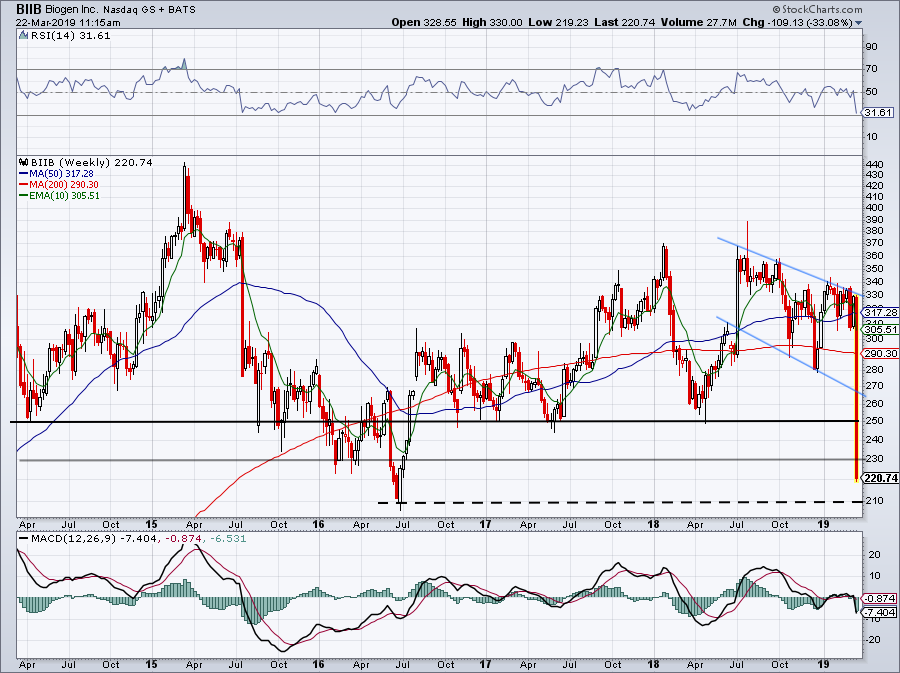Image resolution: width=900 pixels, height=673 pixels.
Task: Click the MACD(12,26,9) -7.404 indicator label
Action: [92, 539]
